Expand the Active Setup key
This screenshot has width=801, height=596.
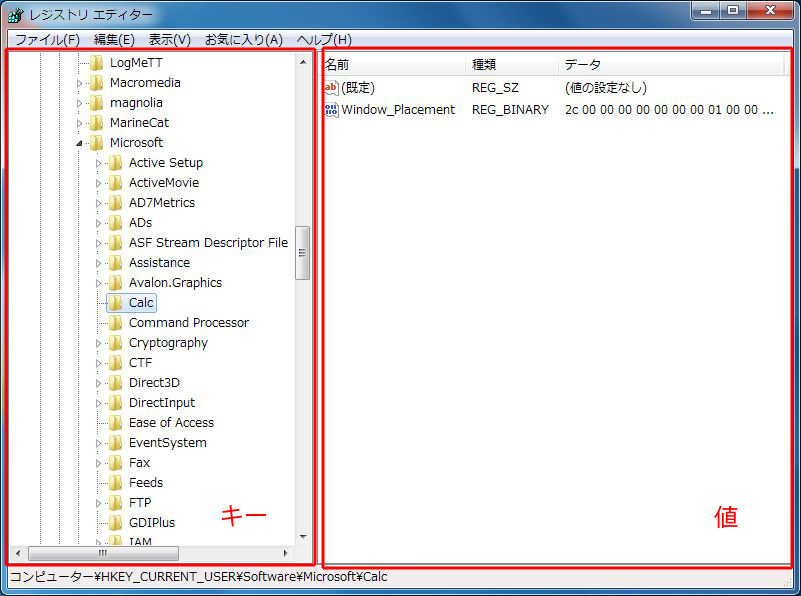point(98,163)
